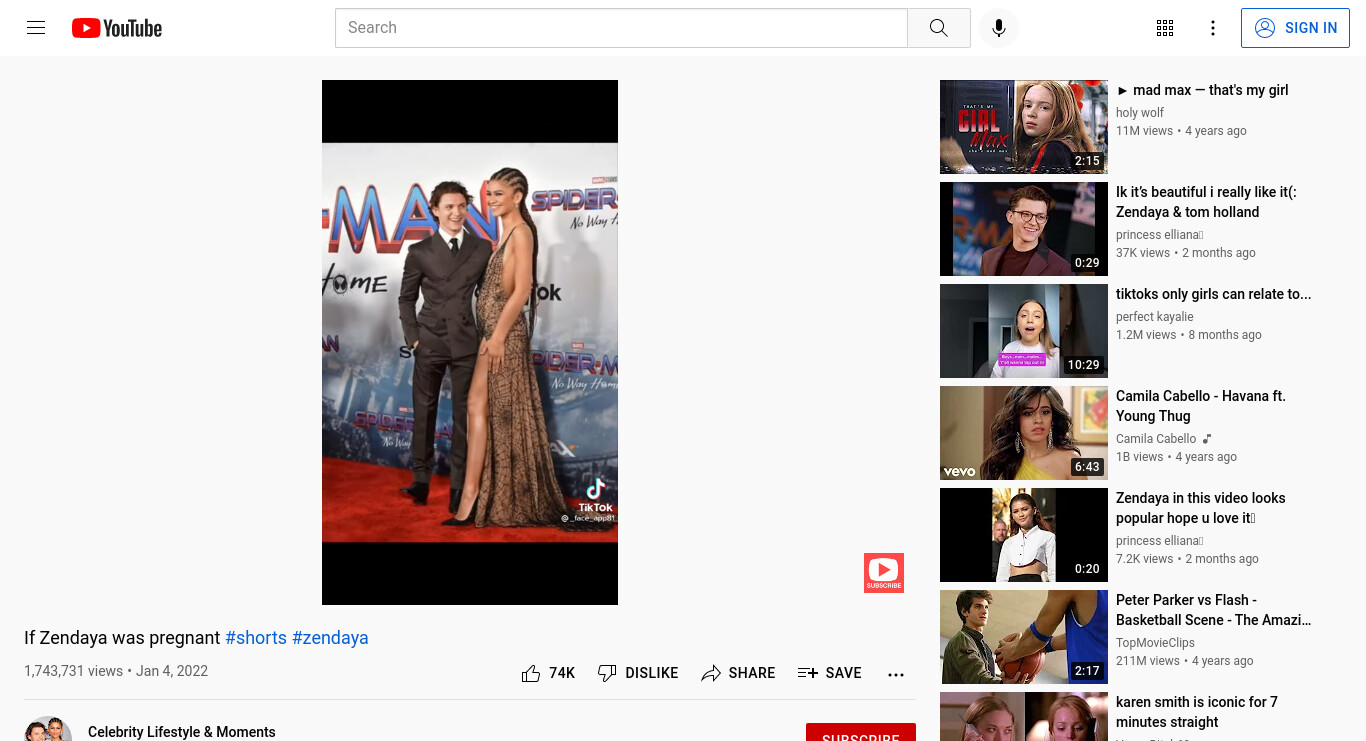Open the Peter Parker vs Flash thumbnail

(x=1024, y=637)
